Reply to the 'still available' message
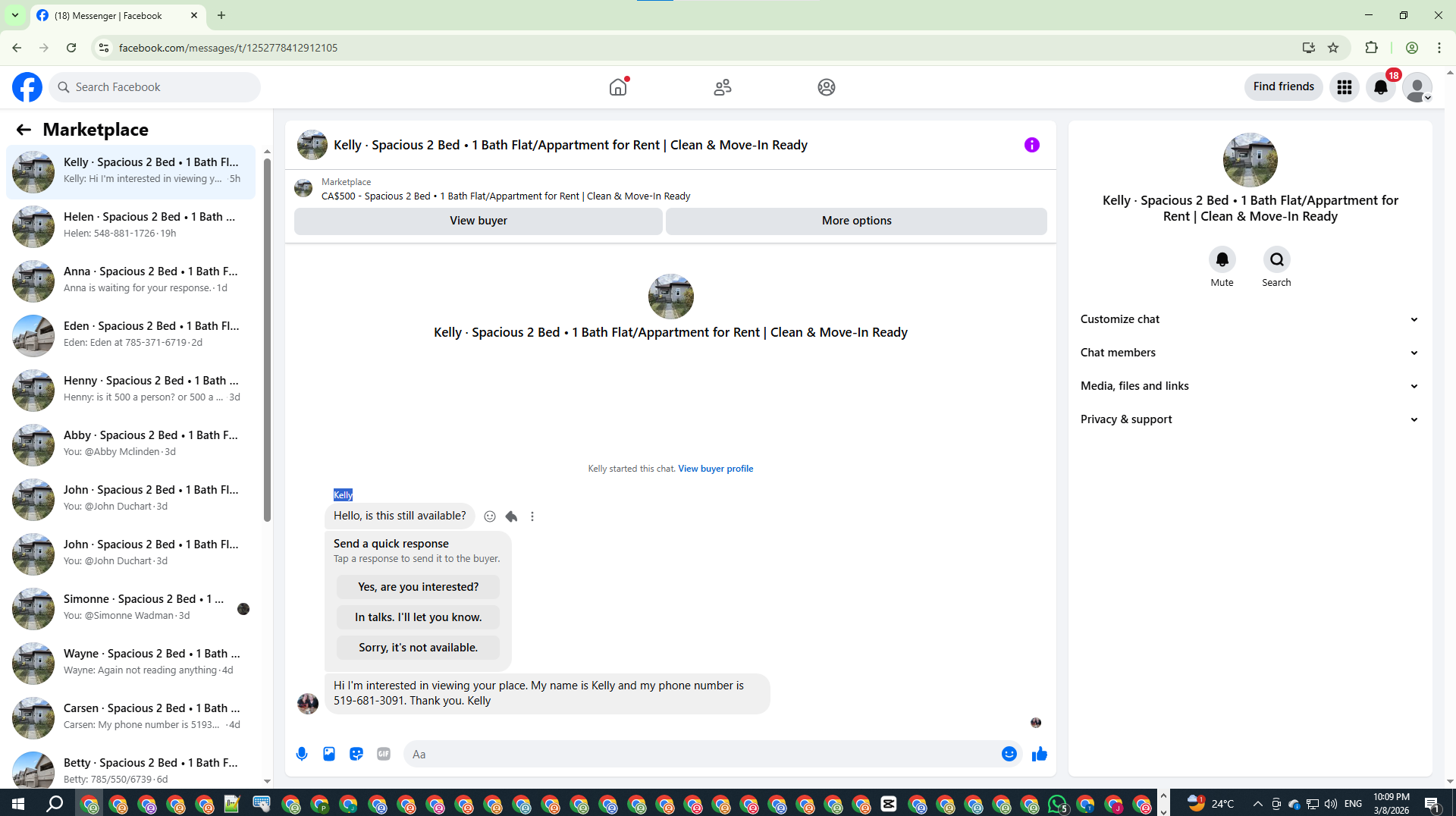Viewport: 1456px width, 816px height. tap(511, 516)
